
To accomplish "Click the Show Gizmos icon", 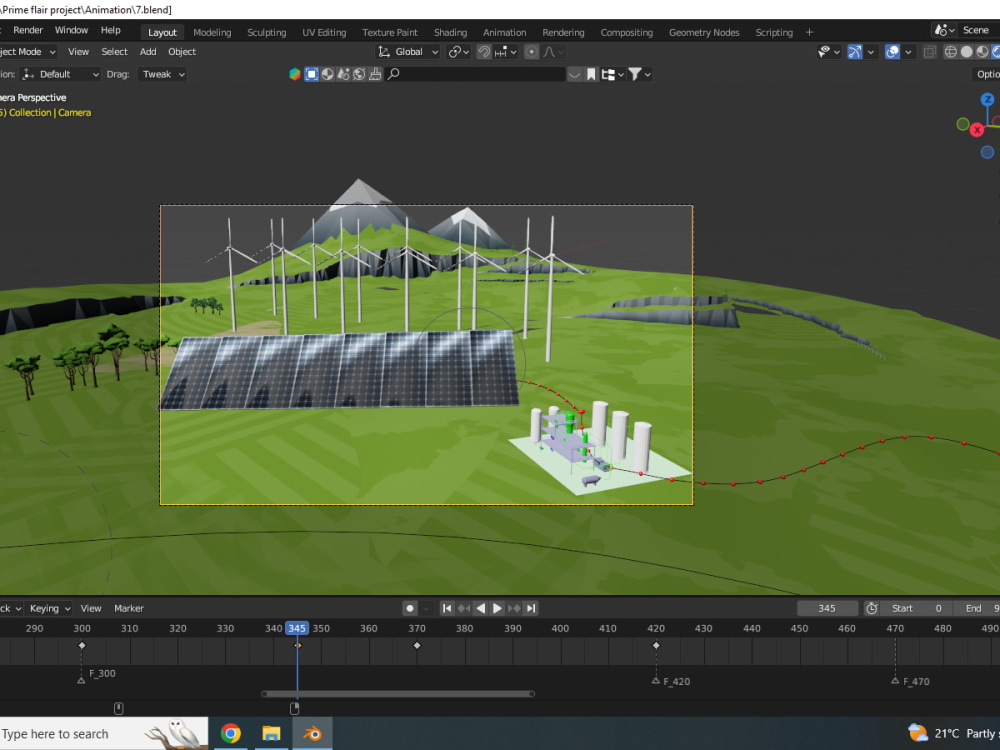I will tap(854, 51).
